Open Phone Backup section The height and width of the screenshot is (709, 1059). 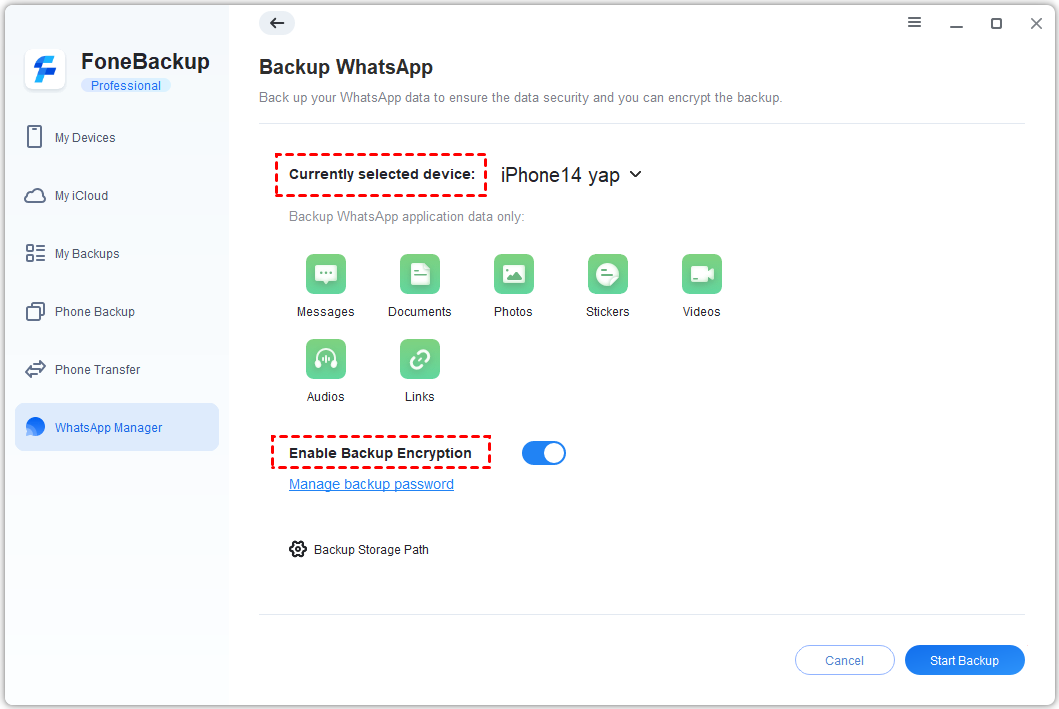point(117,311)
